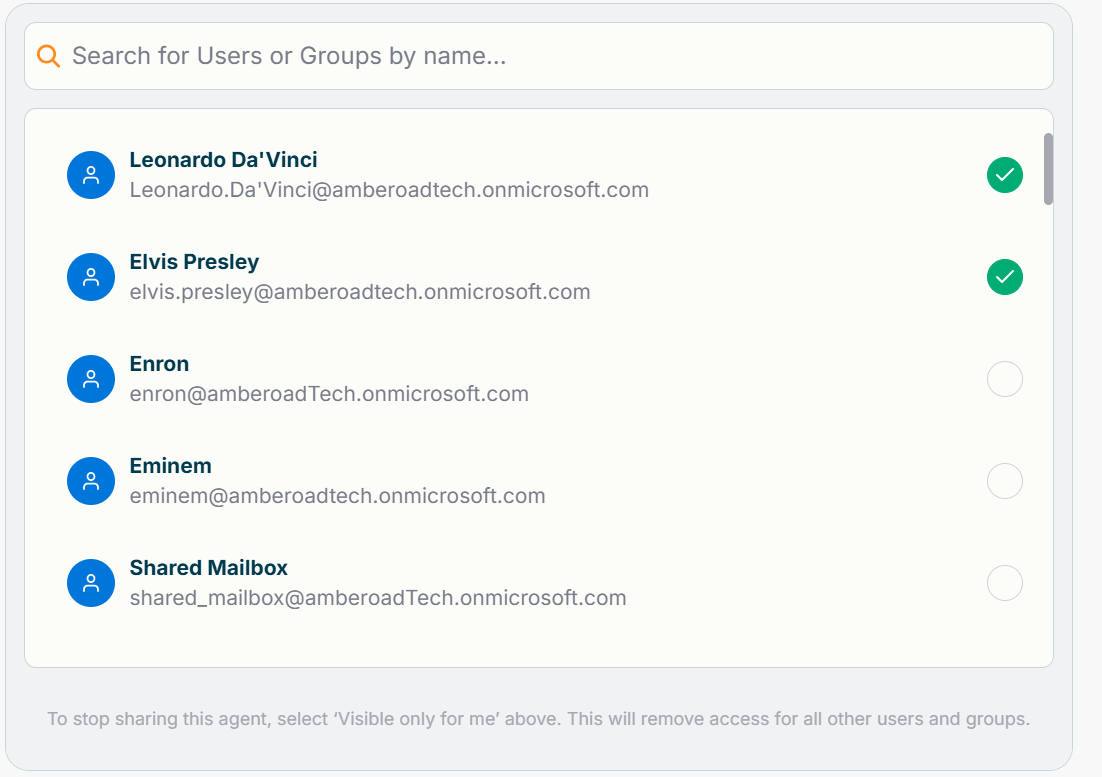Click Leonardo Da'Vinci's user avatar icon
This screenshot has width=1102, height=777.
pyautogui.click(x=91, y=175)
